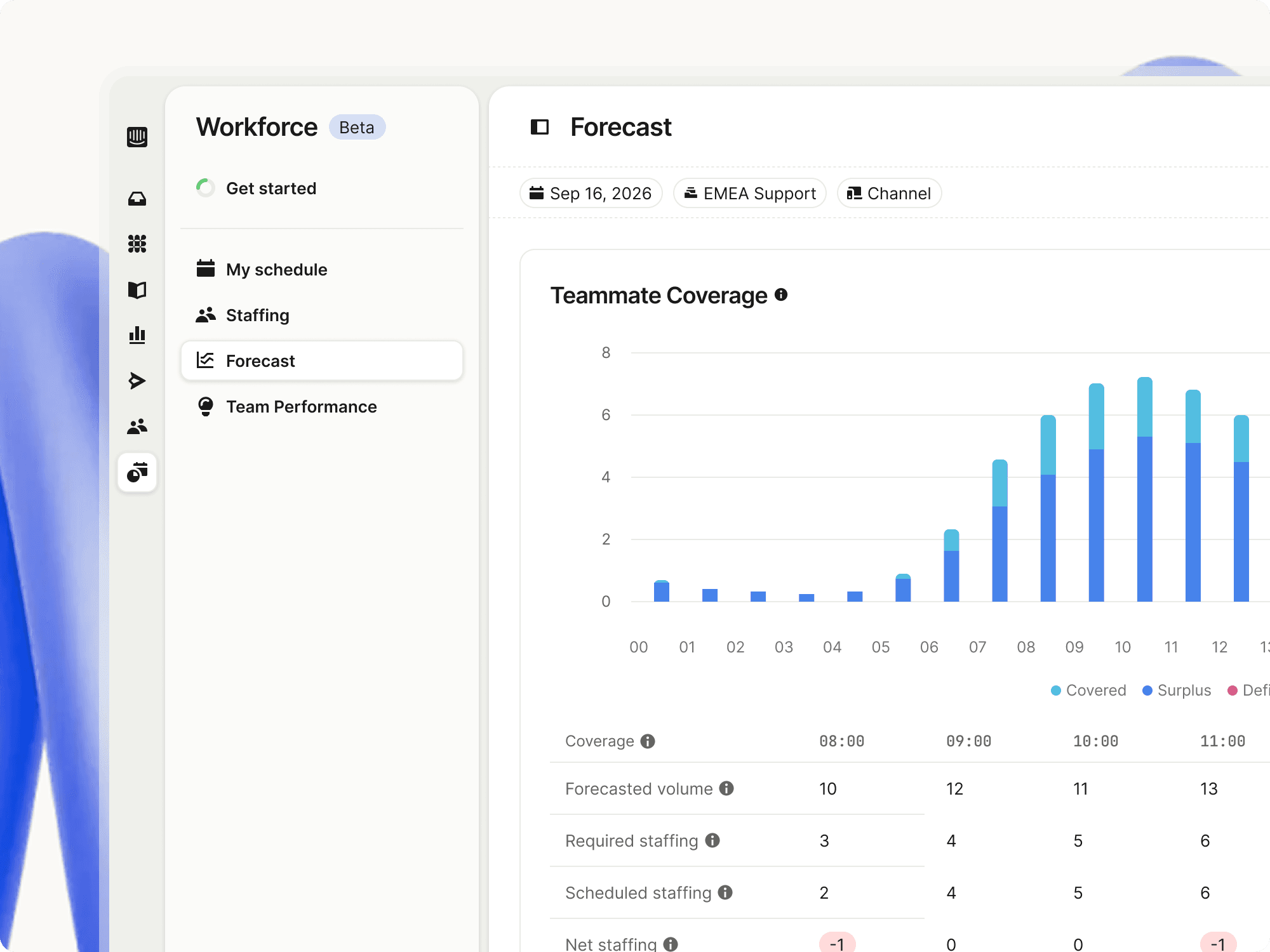Open the Staffing section
Image resolution: width=1270 pixels, height=952 pixels.
coord(322,315)
